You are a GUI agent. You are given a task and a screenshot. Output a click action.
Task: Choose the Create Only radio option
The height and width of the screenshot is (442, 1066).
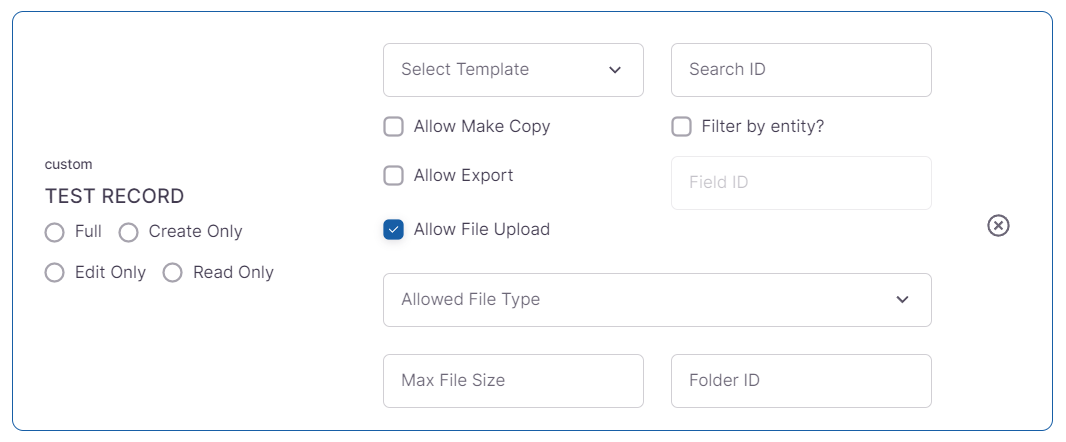[128, 232]
